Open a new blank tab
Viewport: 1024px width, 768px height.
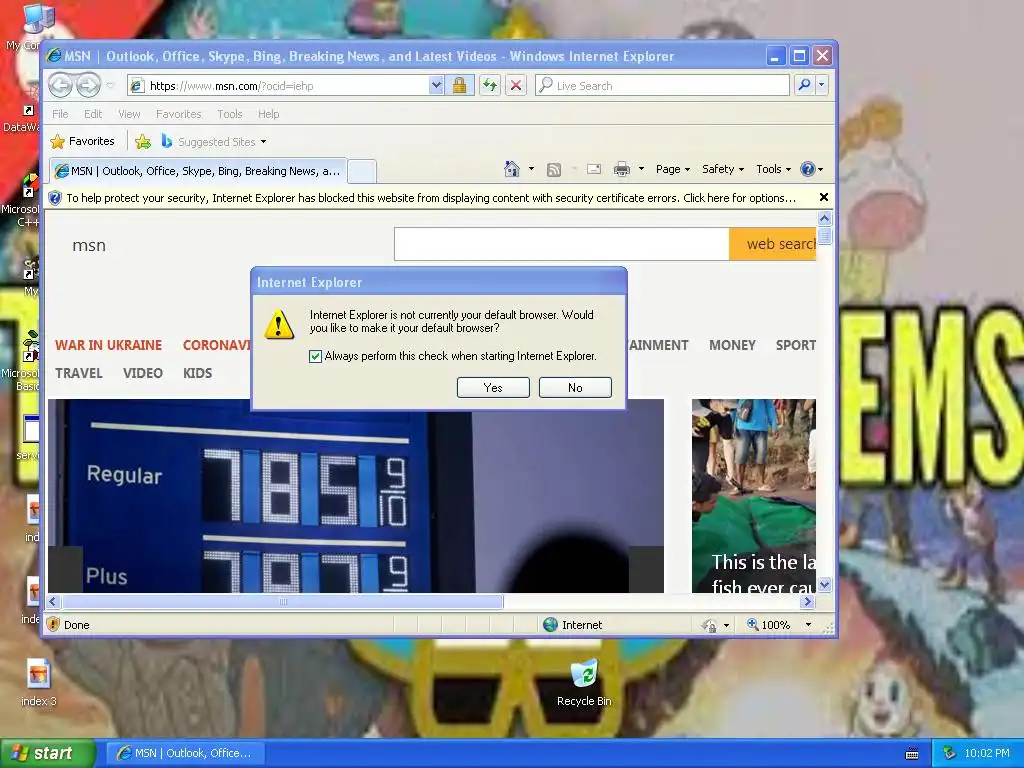(x=361, y=172)
